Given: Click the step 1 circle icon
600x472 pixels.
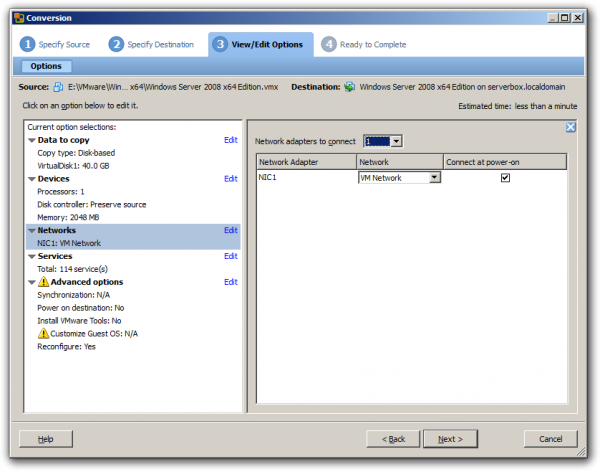Looking at the screenshot, I should [x=28, y=44].
